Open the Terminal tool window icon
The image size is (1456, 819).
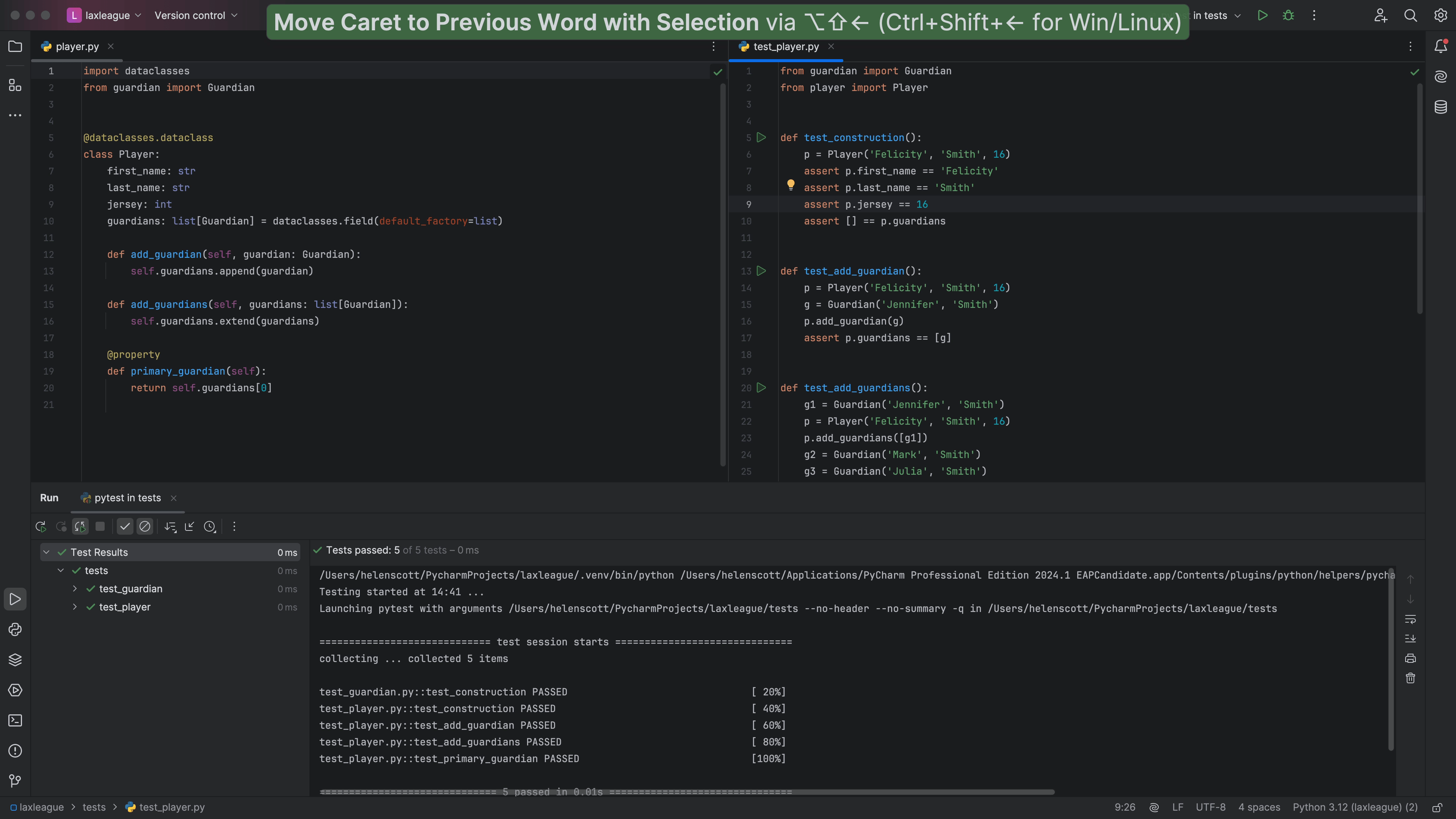pyautogui.click(x=15, y=721)
